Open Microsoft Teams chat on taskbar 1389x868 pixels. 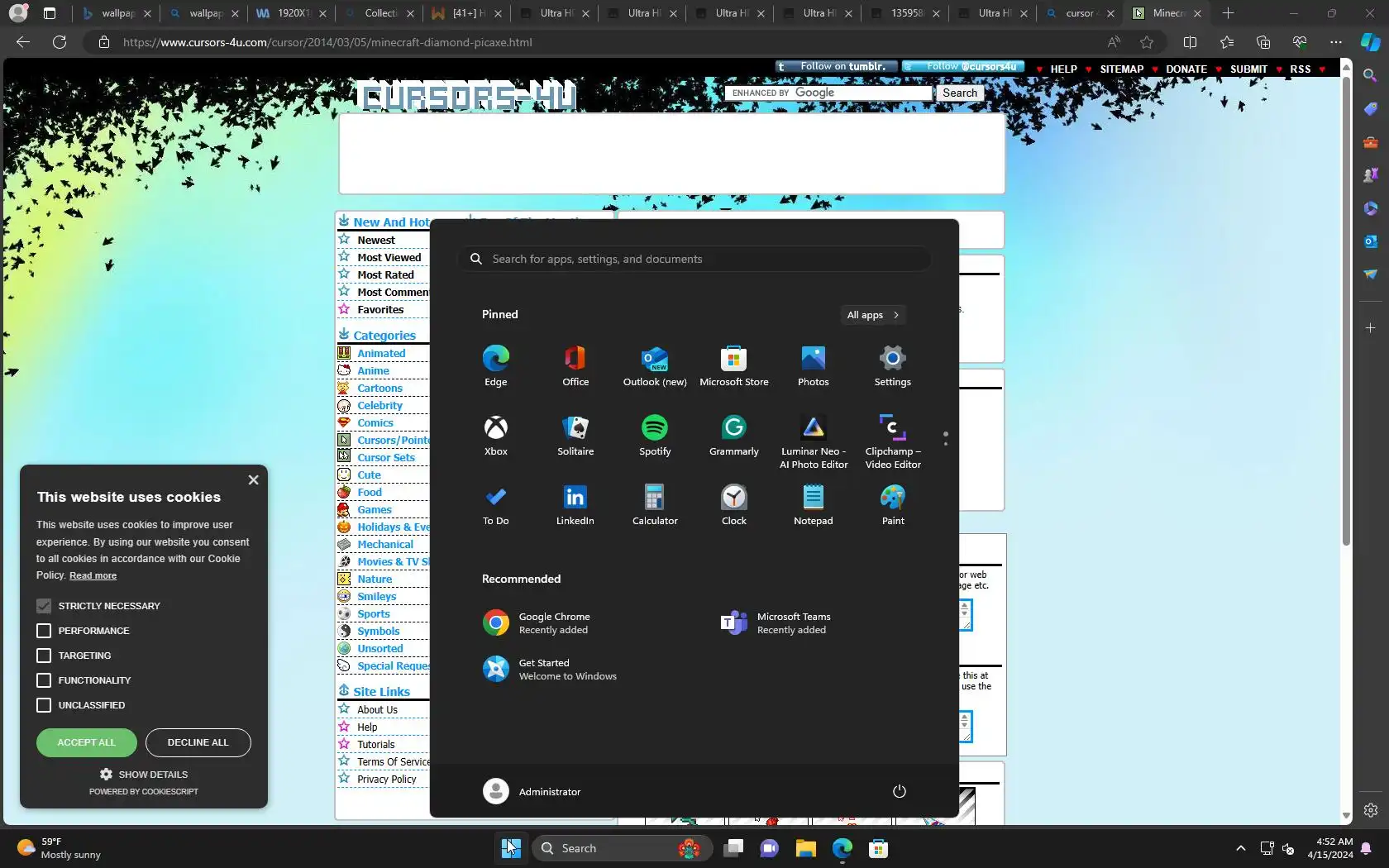pos(769,848)
